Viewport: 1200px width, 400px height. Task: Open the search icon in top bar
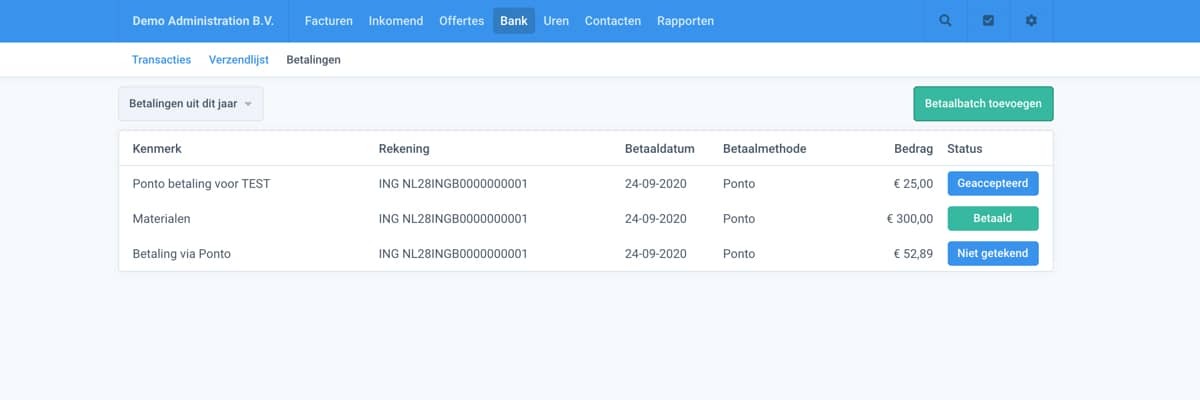[945, 21]
